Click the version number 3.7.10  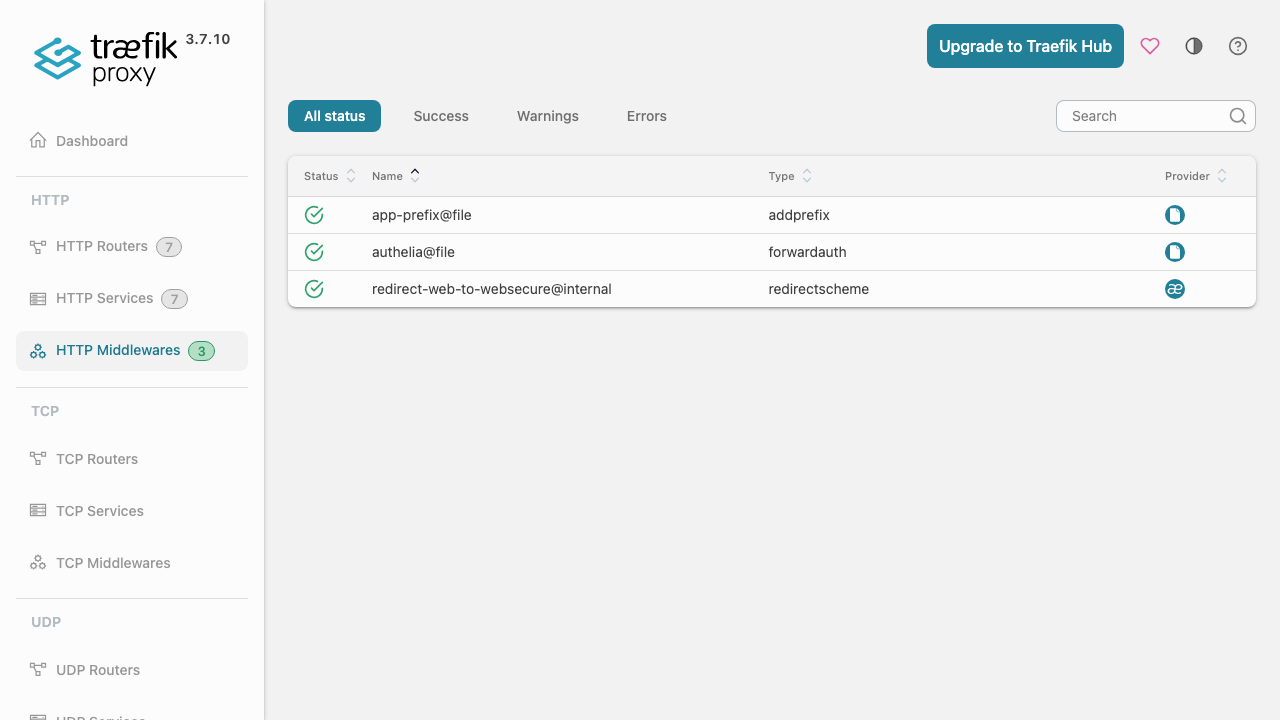(208, 39)
